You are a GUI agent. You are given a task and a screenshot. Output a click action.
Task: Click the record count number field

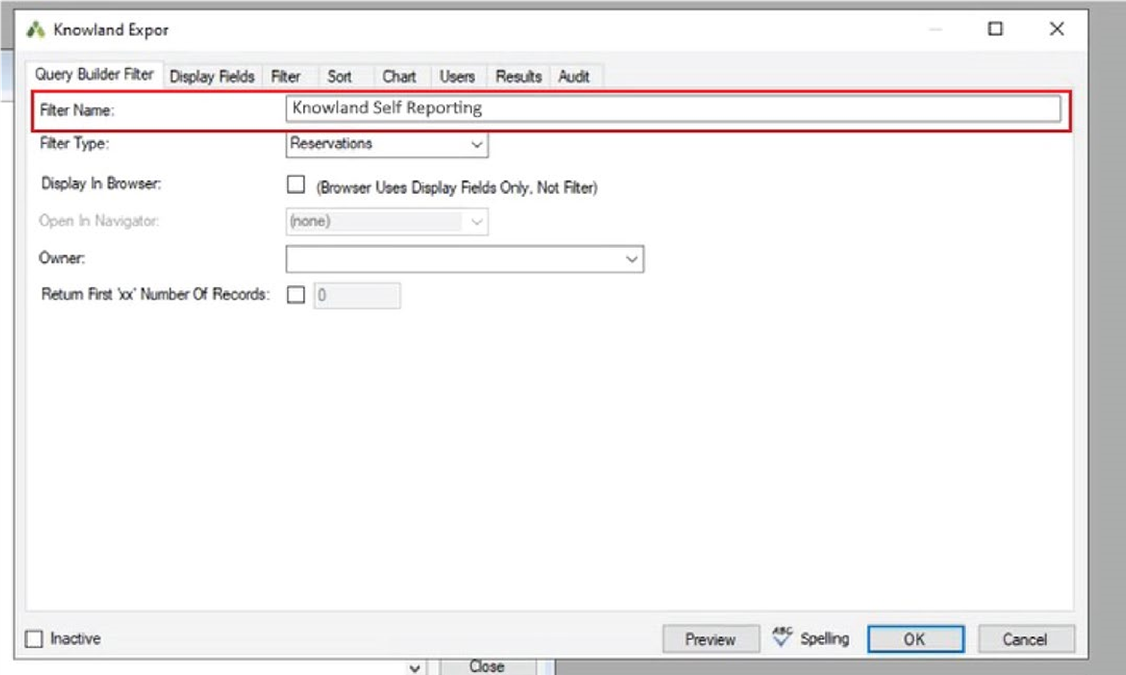pos(357,296)
